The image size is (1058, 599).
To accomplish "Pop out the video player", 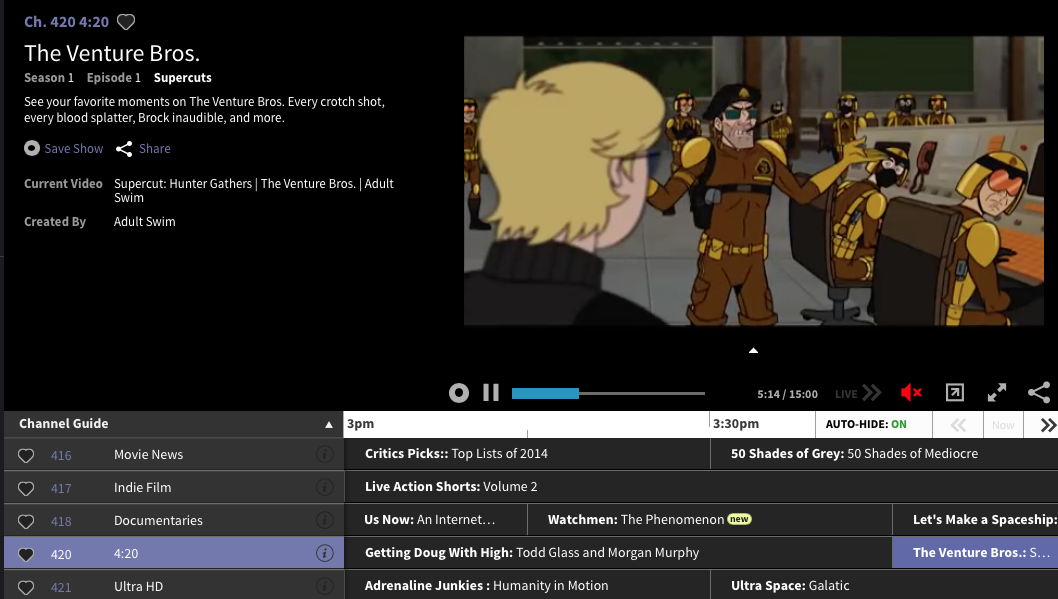I will [955, 393].
